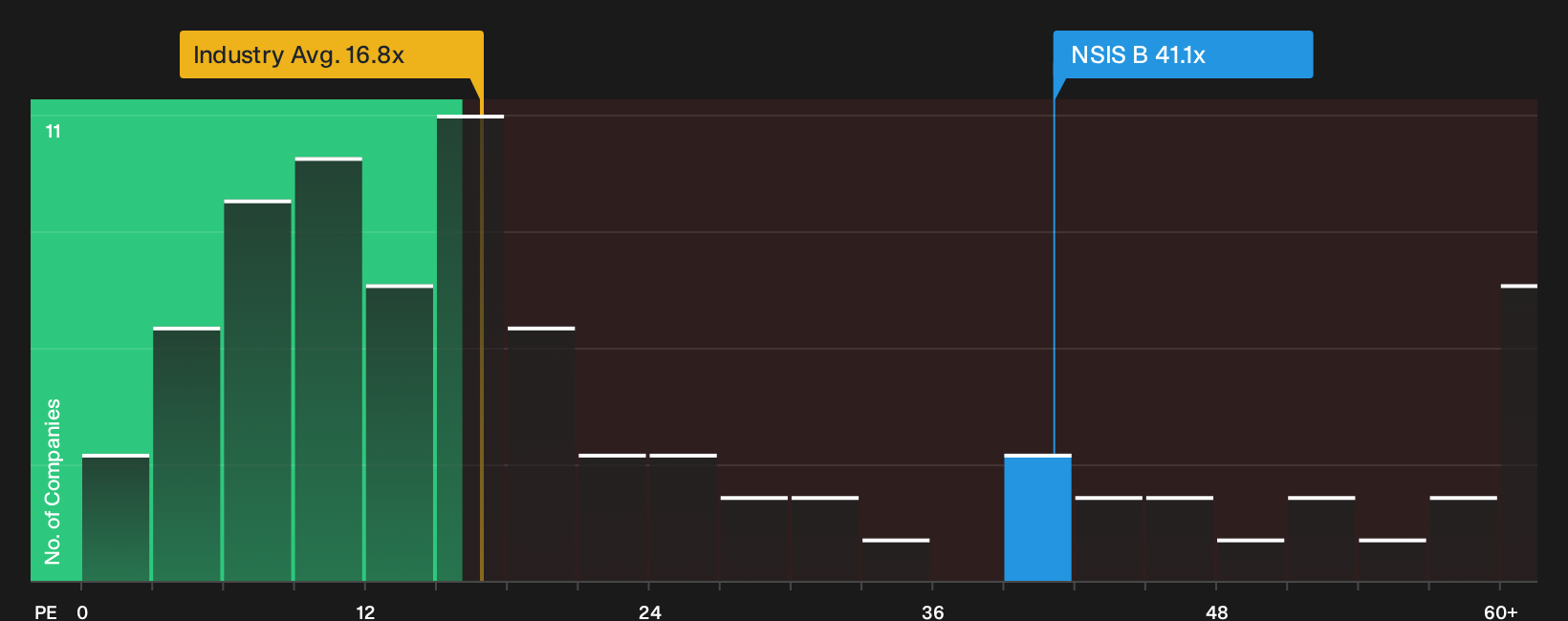Select the '48' x-axis tick label
This screenshot has height=621, width=1568.
(x=1216, y=612)
